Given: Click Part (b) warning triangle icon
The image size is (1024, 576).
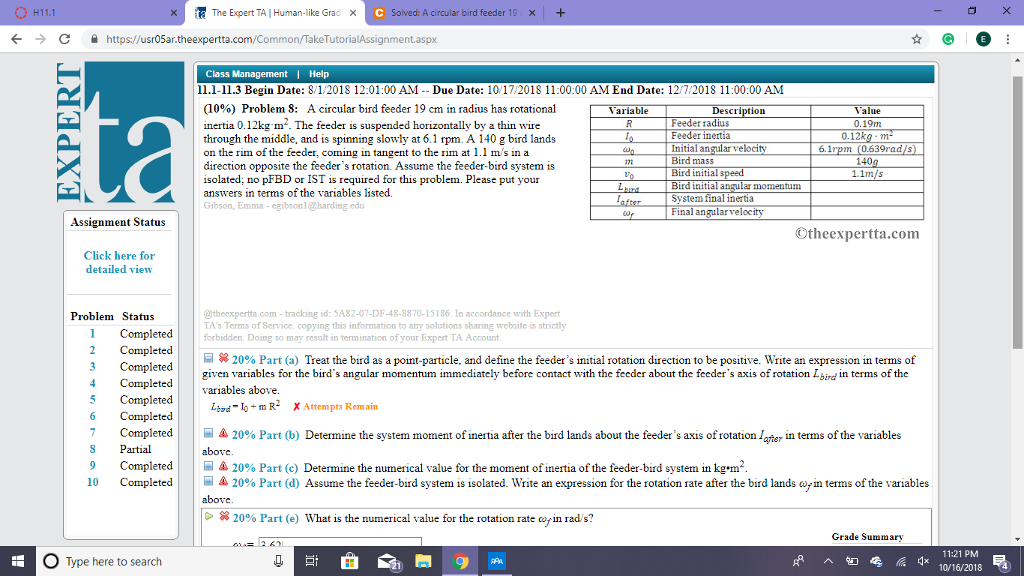Looking at the screenshot, I should click(x=223, y=433).
